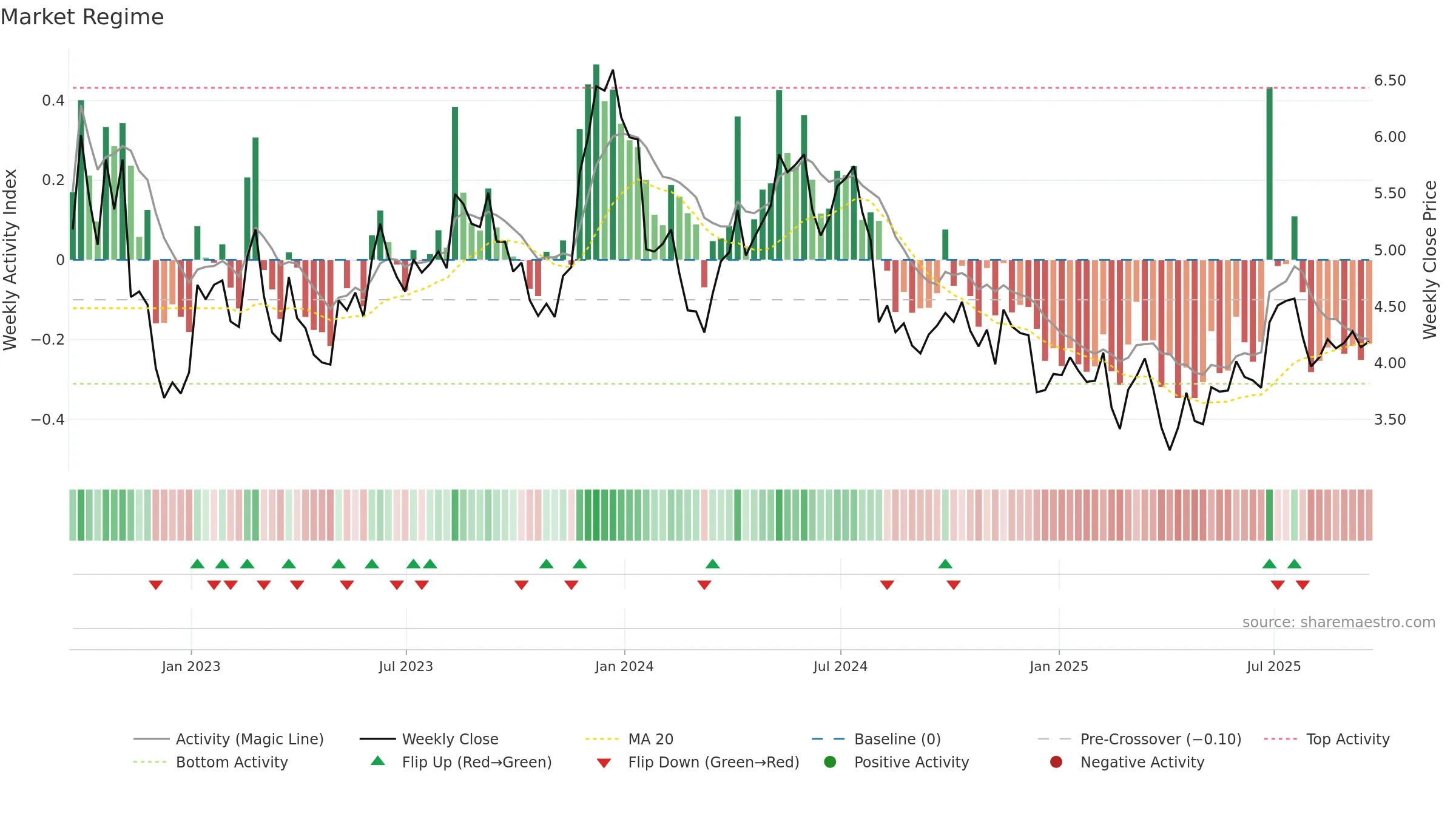This screenshot has height=819, width=1456.
Task: Click the blue dashed Baseline legend swatch
Action: point(828,739)
